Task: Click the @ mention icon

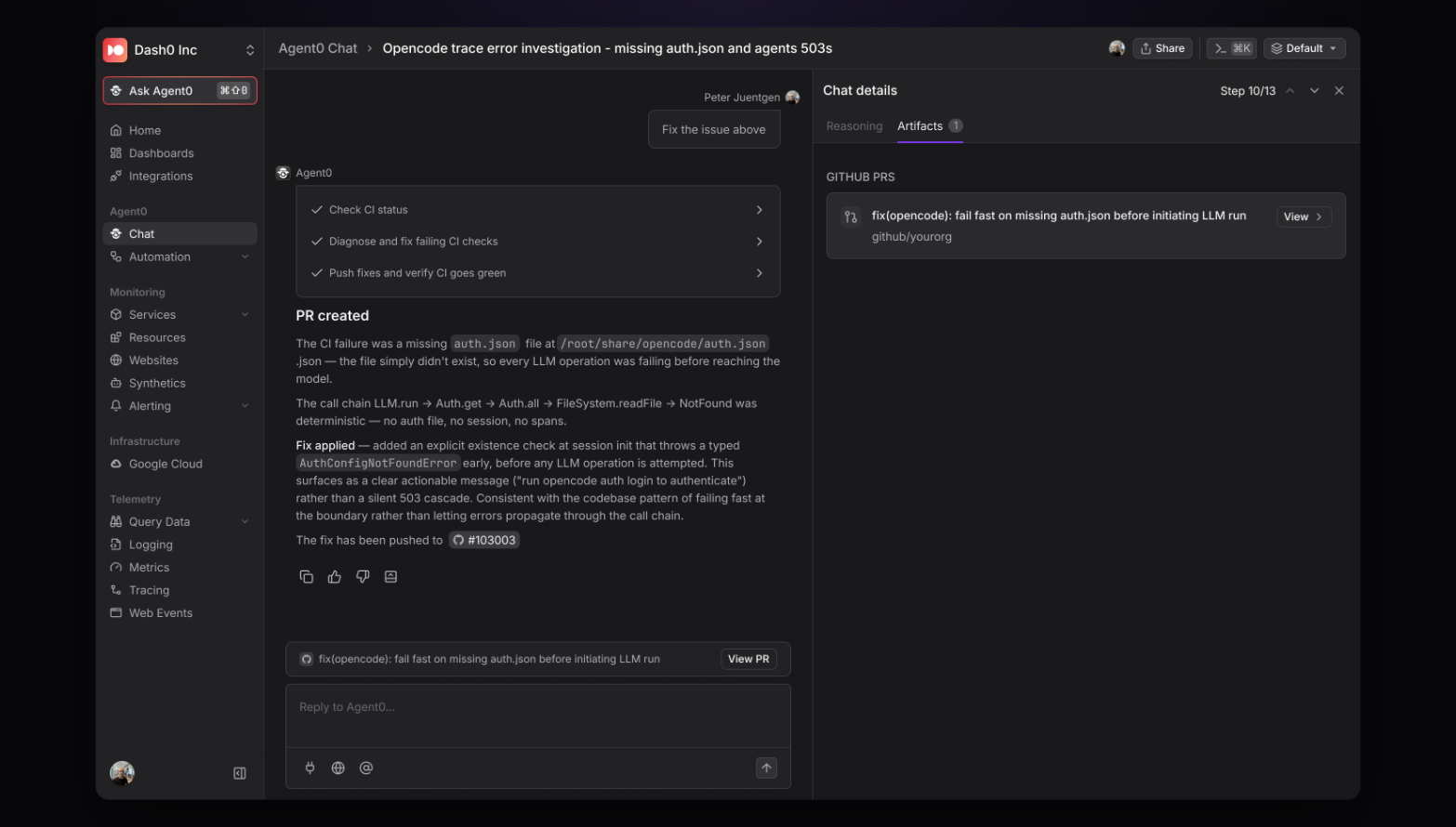Action: point(366,768)
